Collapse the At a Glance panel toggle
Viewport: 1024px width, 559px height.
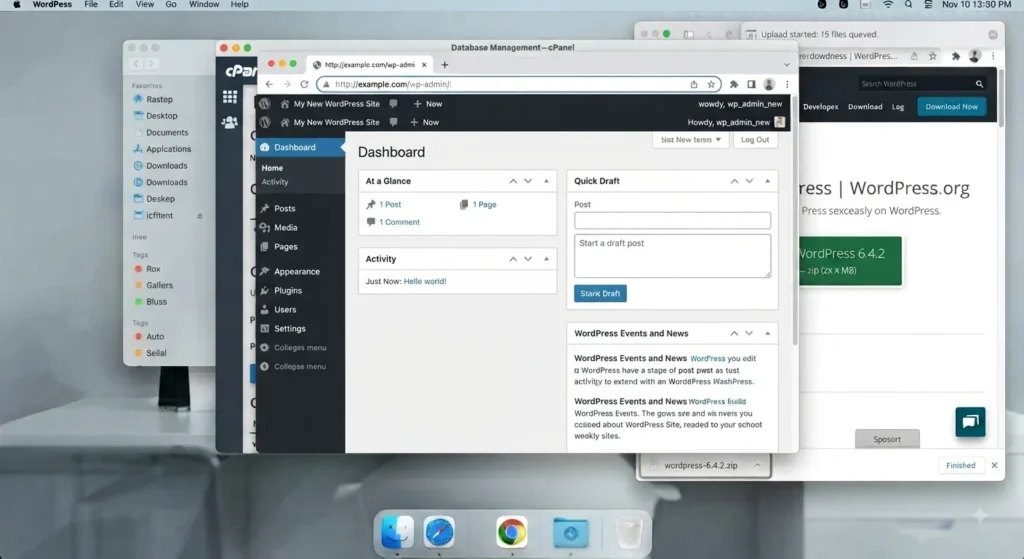[x=547, y=181]
